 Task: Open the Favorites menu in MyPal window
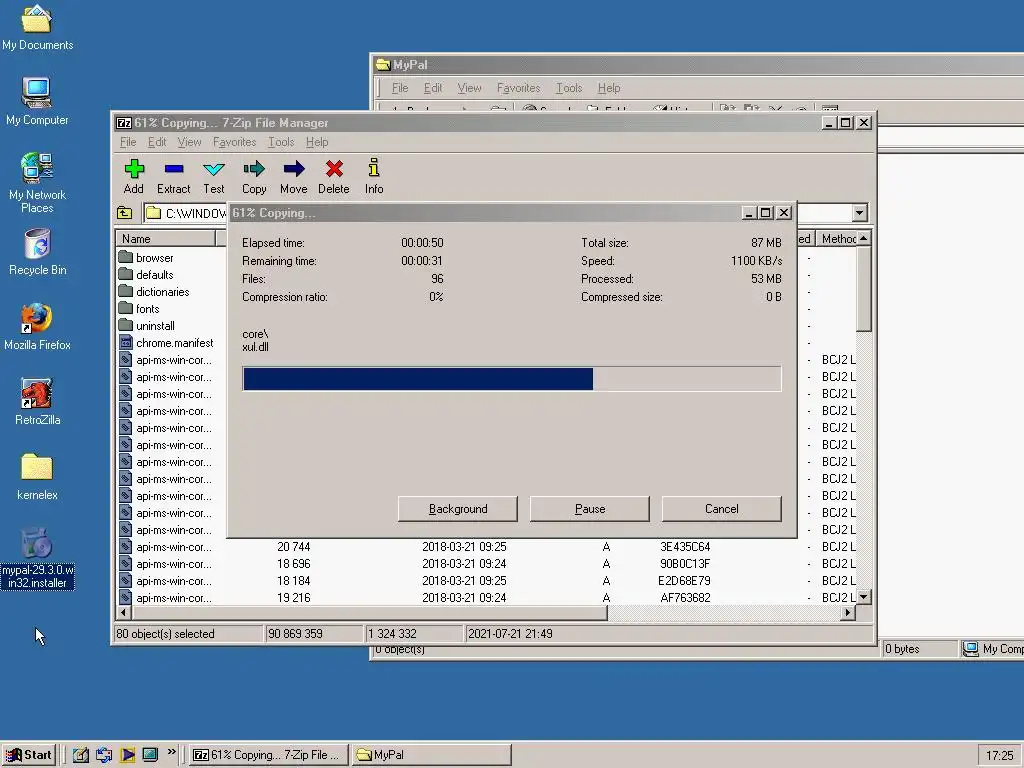tap(519, 88)
